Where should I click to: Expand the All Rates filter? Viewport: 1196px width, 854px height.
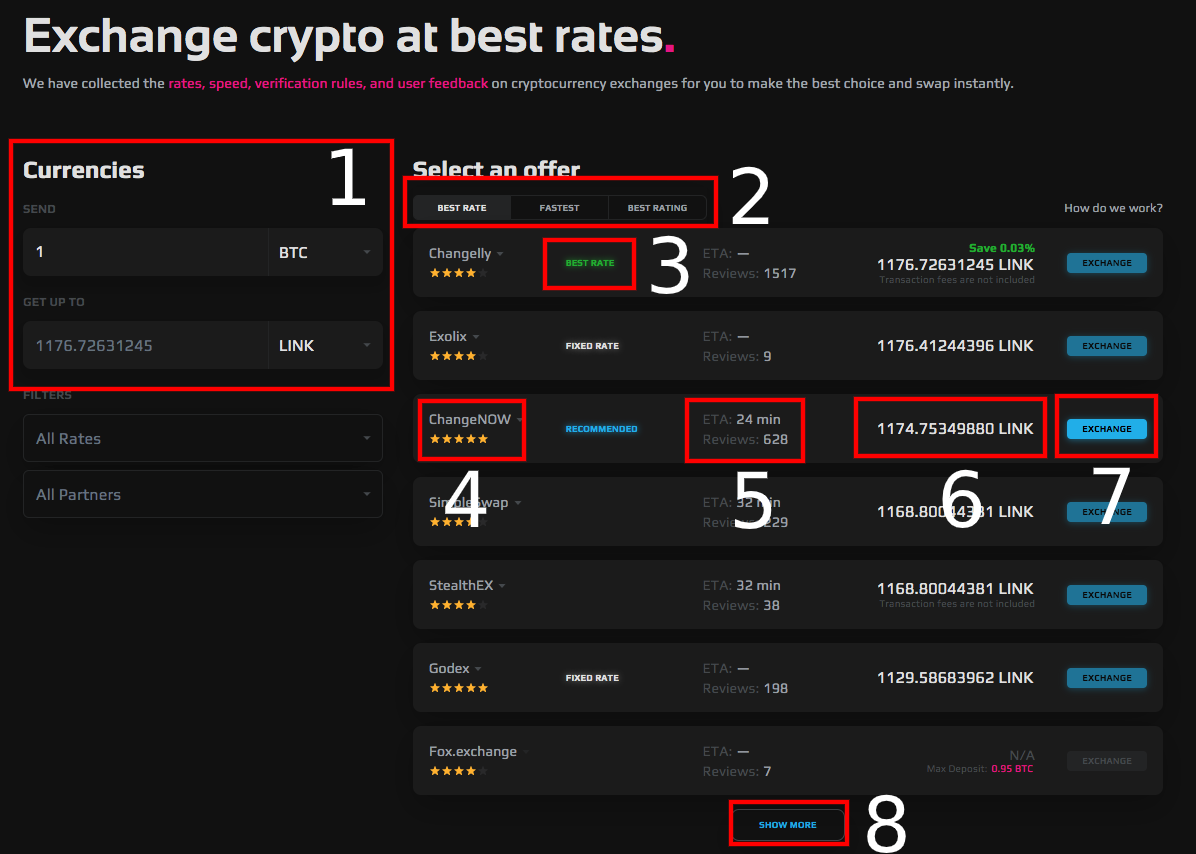point(203,438)
